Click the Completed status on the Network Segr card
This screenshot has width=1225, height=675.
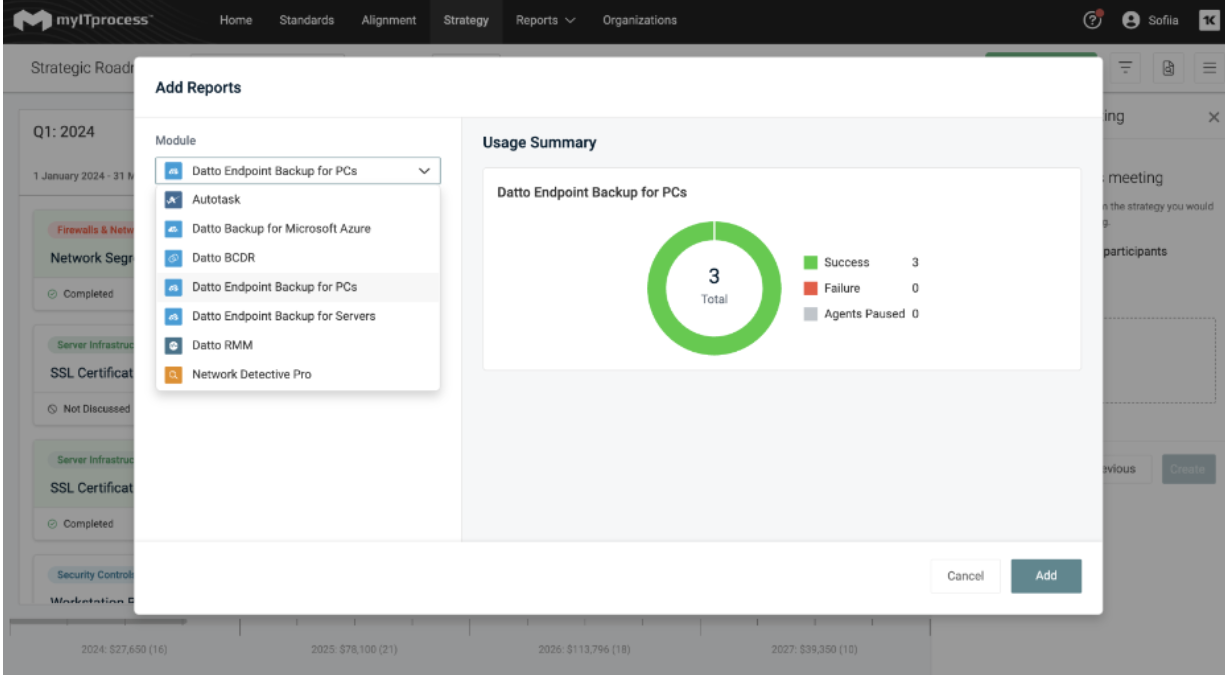coord(81,294)
